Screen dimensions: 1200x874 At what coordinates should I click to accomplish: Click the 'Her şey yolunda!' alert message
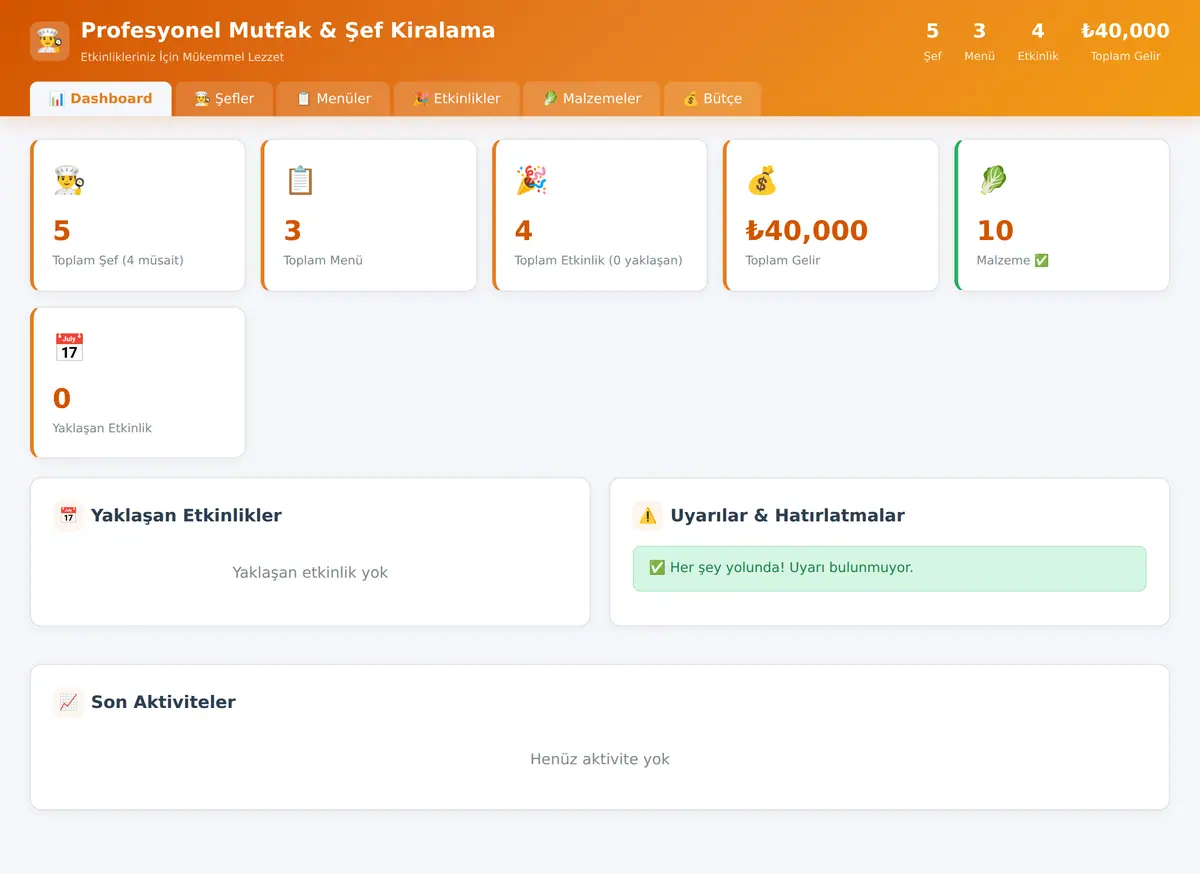(x=889, y=568)
